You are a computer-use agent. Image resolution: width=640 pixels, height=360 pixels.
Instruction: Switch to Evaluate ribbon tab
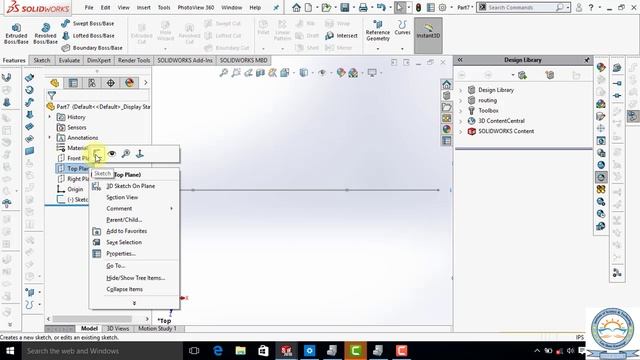click(69, 60)
